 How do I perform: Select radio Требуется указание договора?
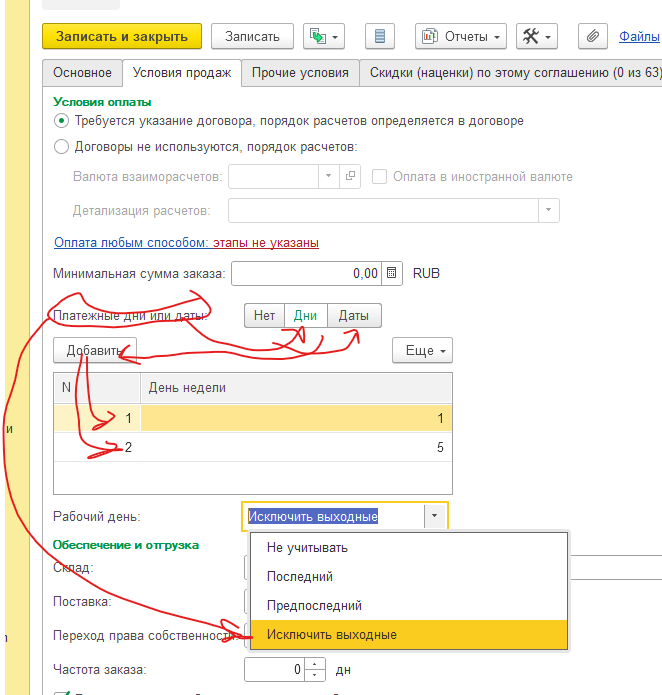coord(63,121)
